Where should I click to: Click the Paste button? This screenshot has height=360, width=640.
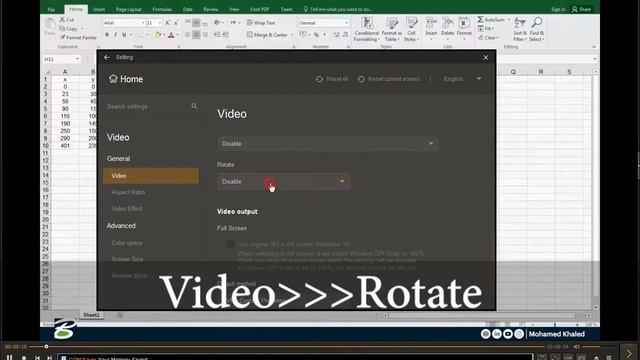tap(50, 27)
